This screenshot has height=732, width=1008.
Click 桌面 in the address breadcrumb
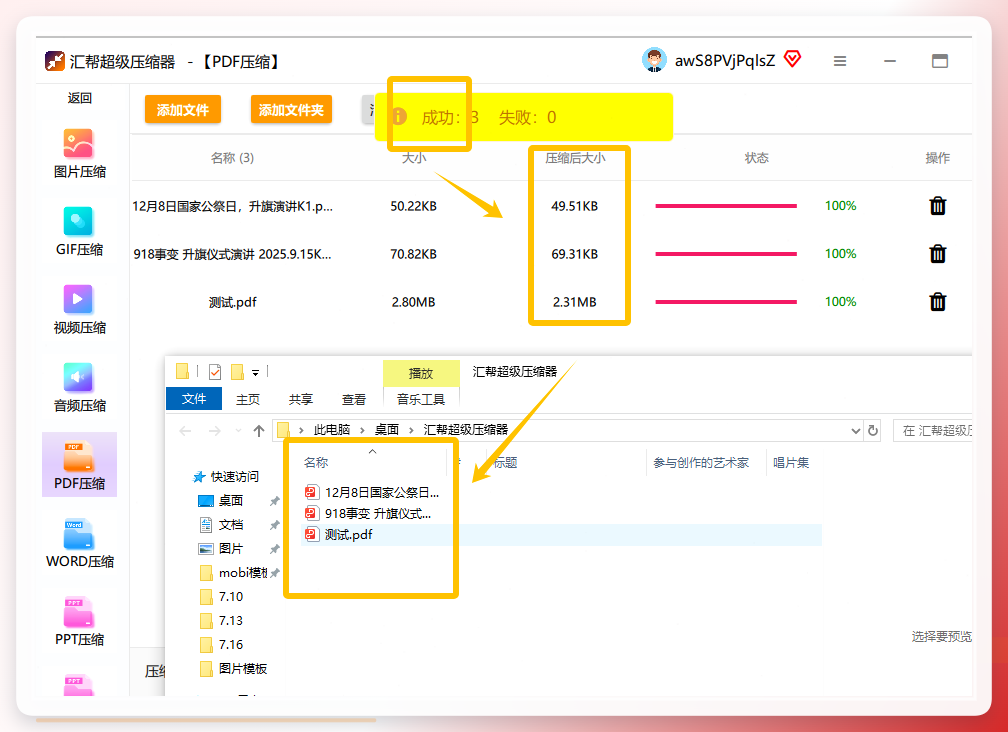coord(386,430)
